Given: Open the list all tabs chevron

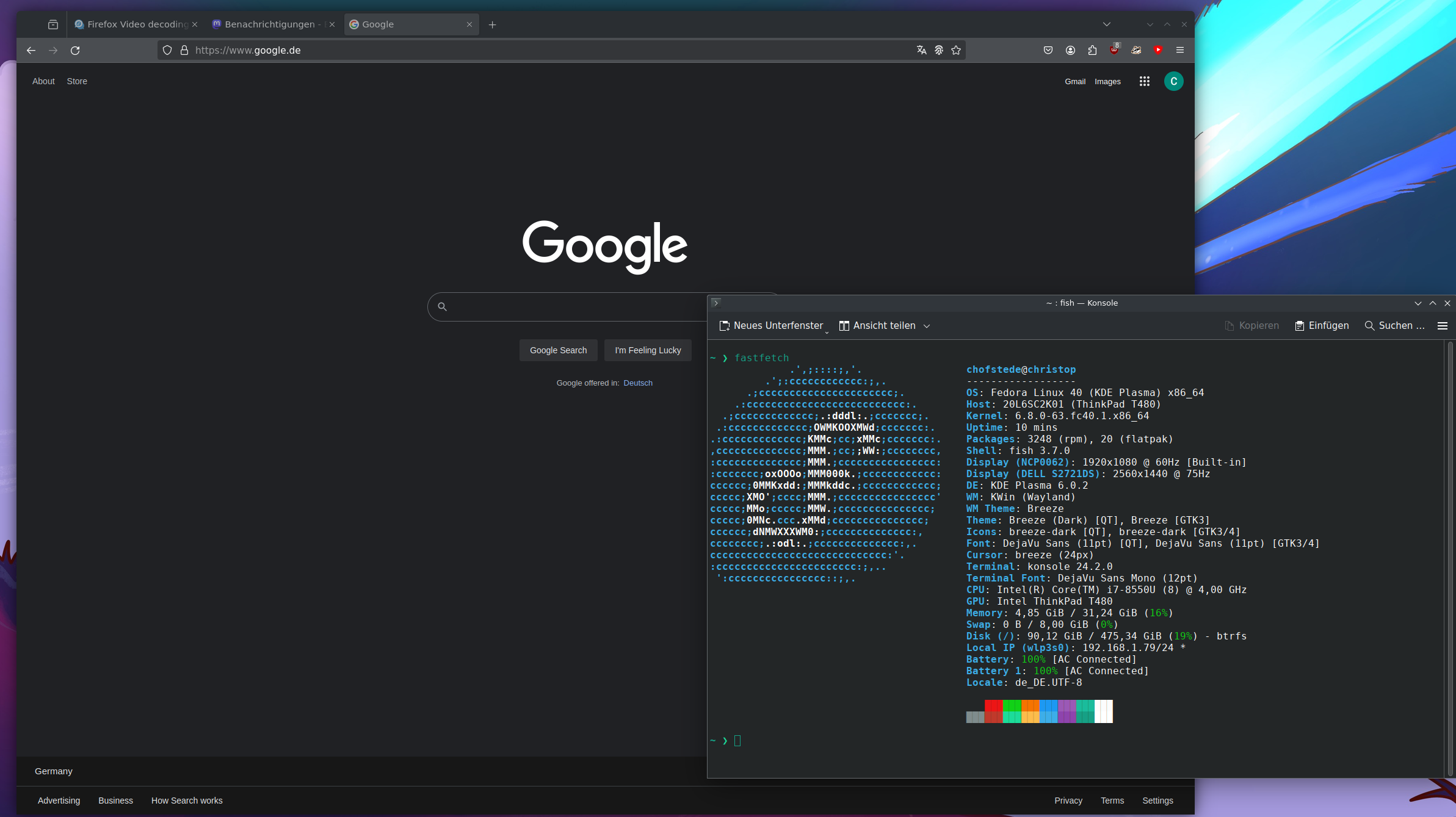Looking at the screenshot, I should [1107, 24].
